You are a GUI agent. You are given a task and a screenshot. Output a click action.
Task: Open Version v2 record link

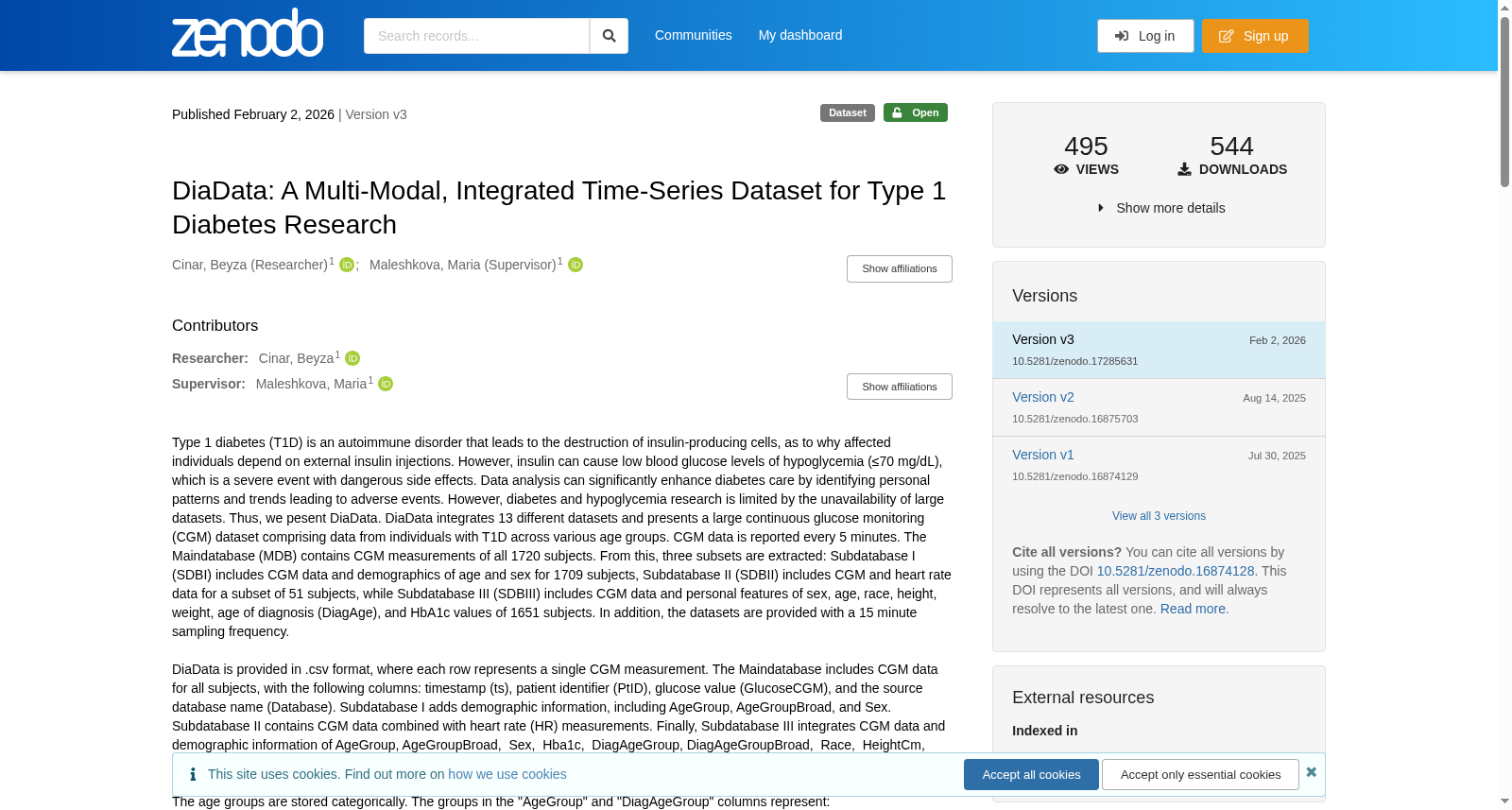(x=1042, y=398)
